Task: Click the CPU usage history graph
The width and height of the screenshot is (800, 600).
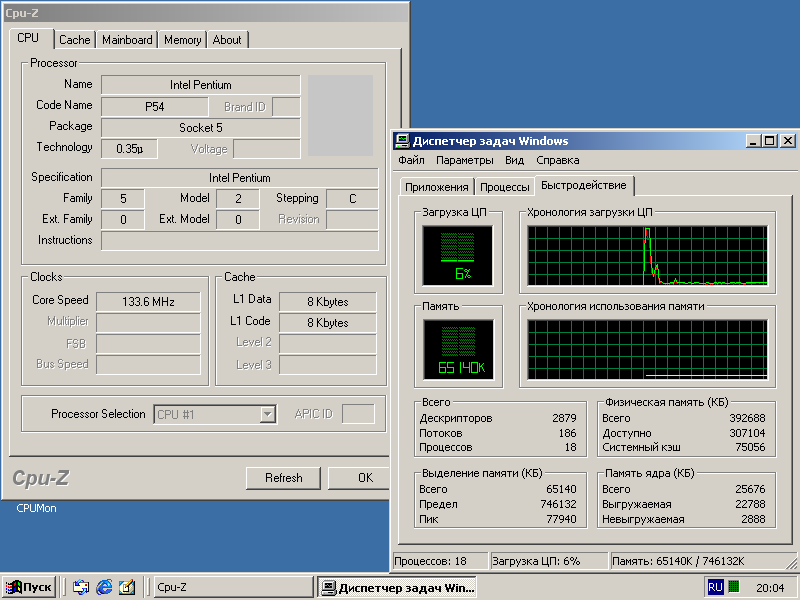Action: [647, 255]
